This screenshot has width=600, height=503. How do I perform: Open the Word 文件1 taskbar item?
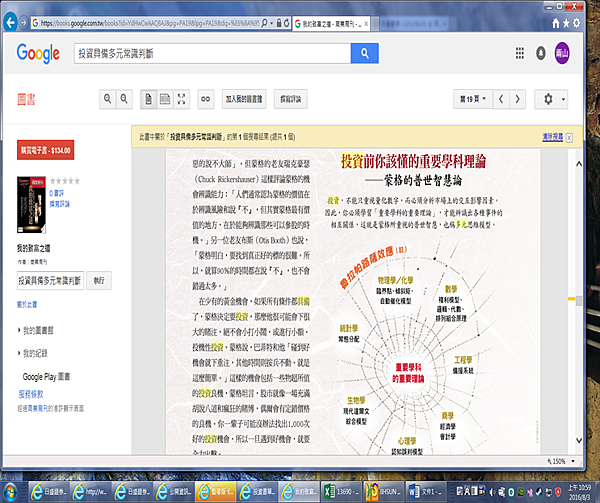coord(426,491)
